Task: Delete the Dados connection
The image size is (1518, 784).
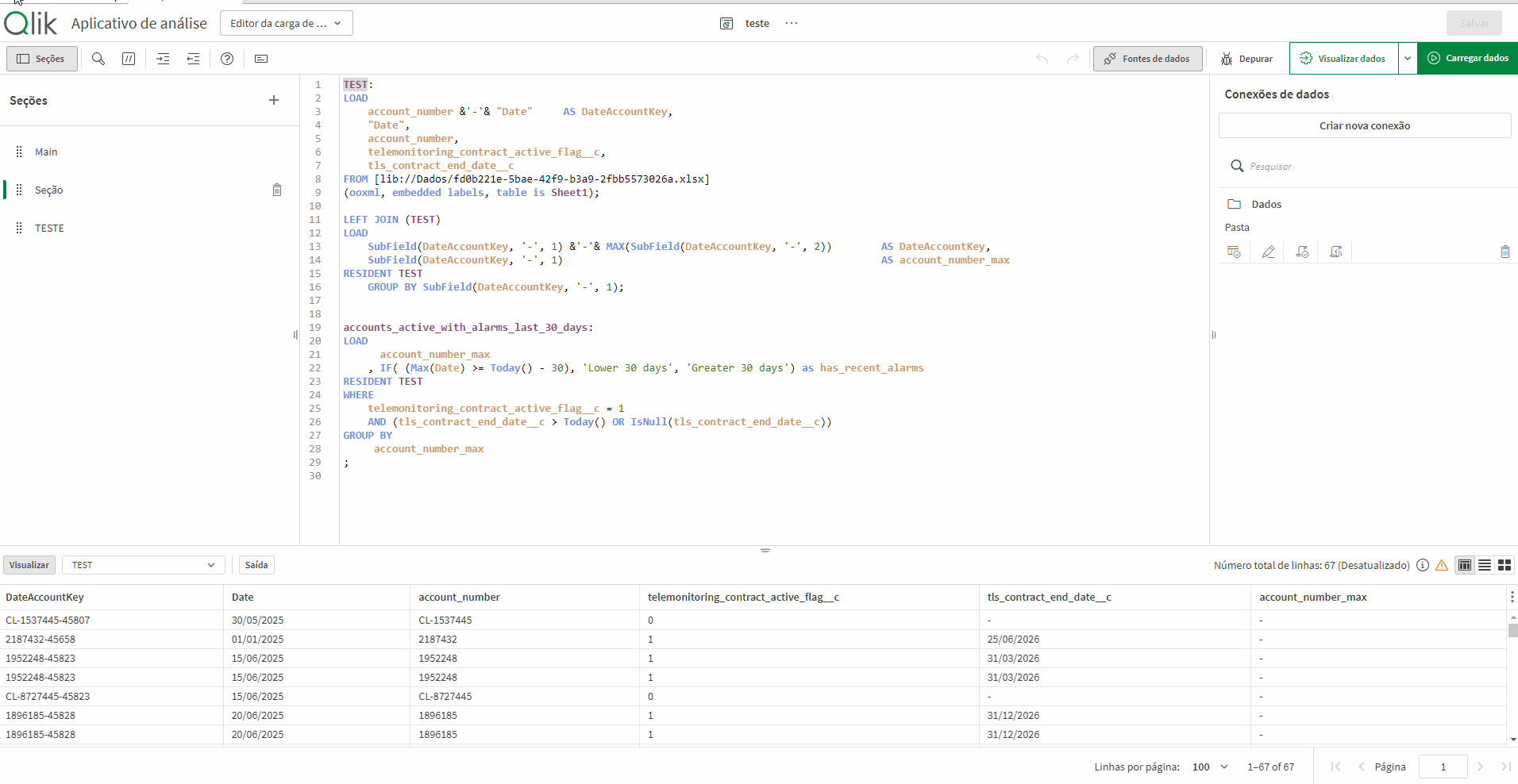Action: point(1505,252)
